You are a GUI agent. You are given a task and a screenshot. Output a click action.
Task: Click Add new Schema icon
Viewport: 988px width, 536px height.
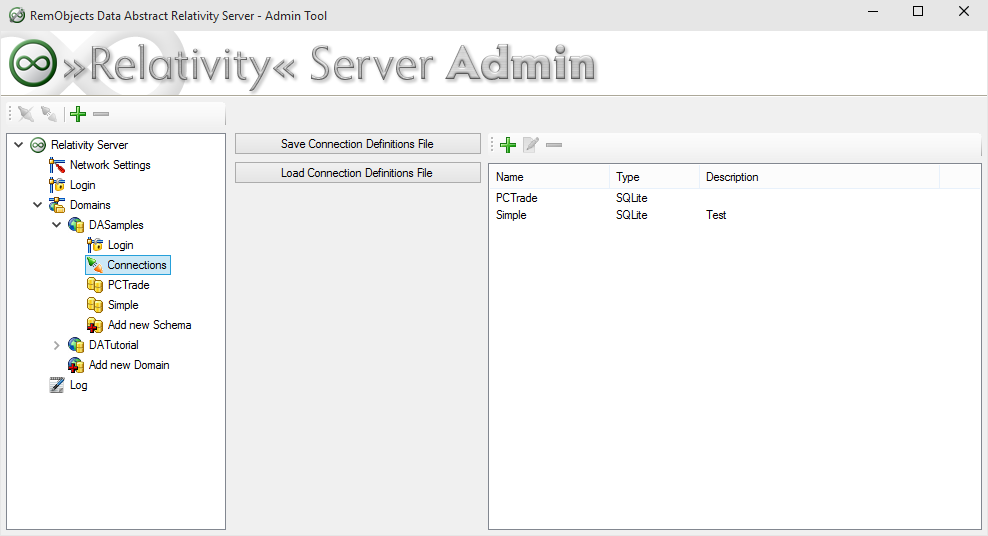95,325
